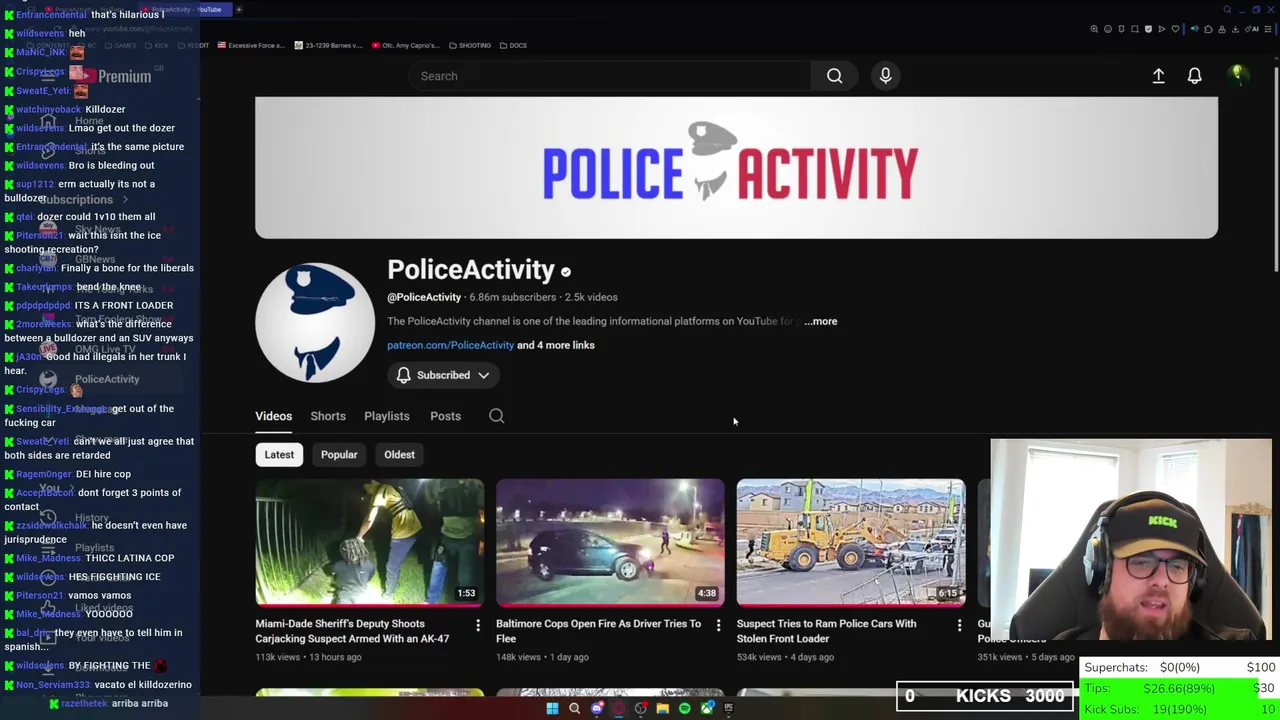Open Suspect Tries to Ram Police Cars title

click(x=826, y=631)
